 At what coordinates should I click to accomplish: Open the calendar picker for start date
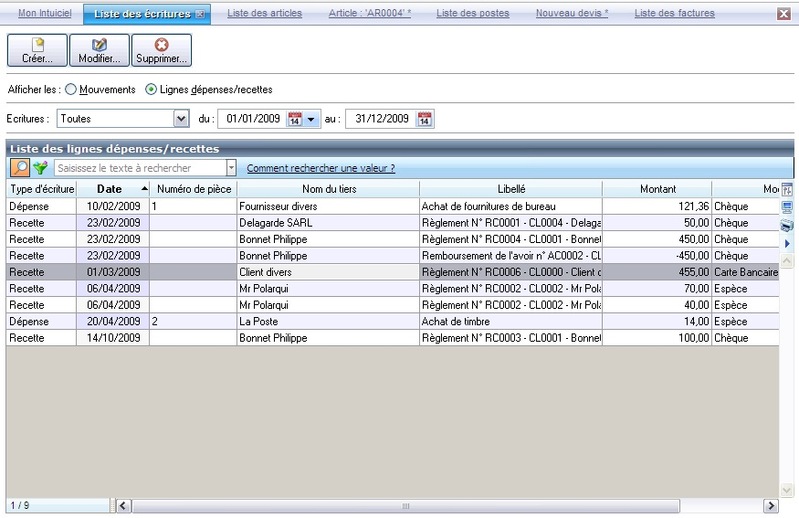click(295, 119)
